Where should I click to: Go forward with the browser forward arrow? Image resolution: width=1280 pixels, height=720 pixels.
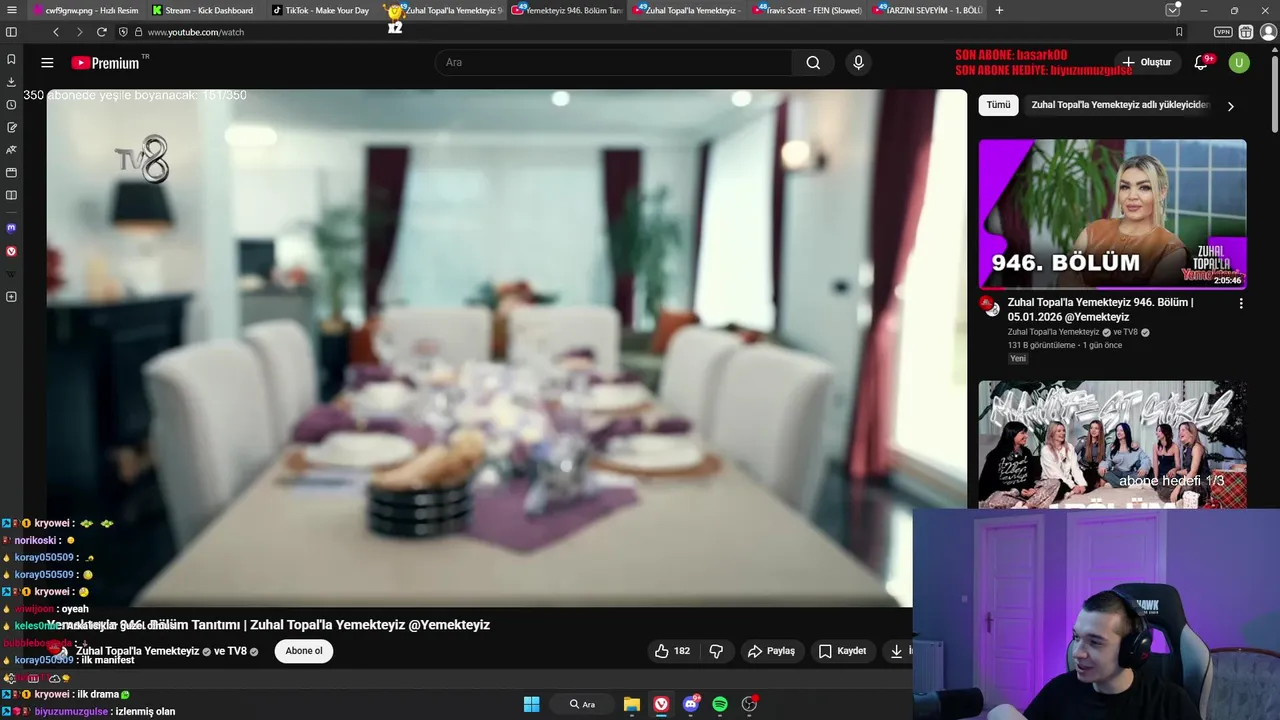tap(79, 32)
